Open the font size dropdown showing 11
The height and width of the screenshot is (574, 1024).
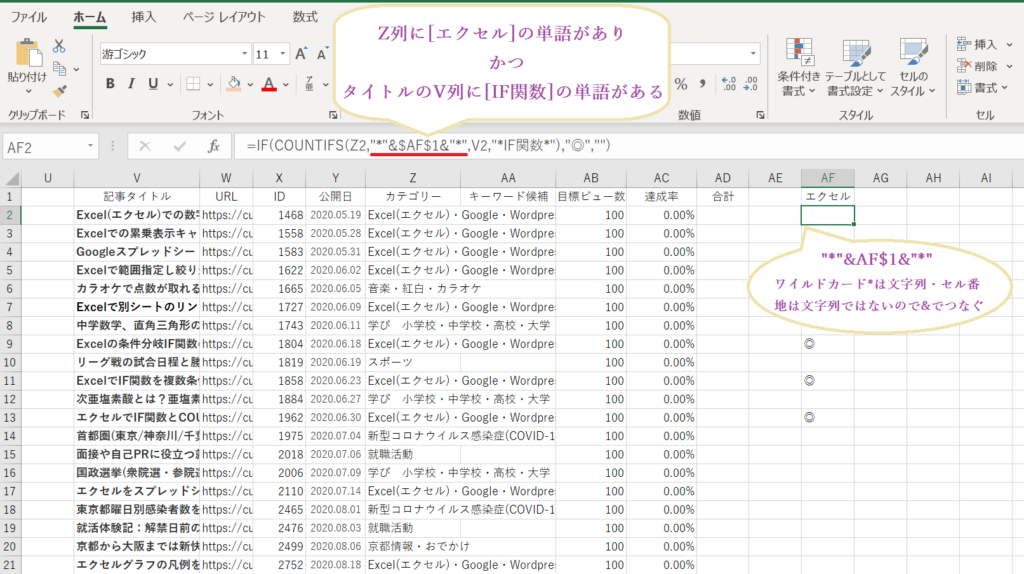(283, 54)
